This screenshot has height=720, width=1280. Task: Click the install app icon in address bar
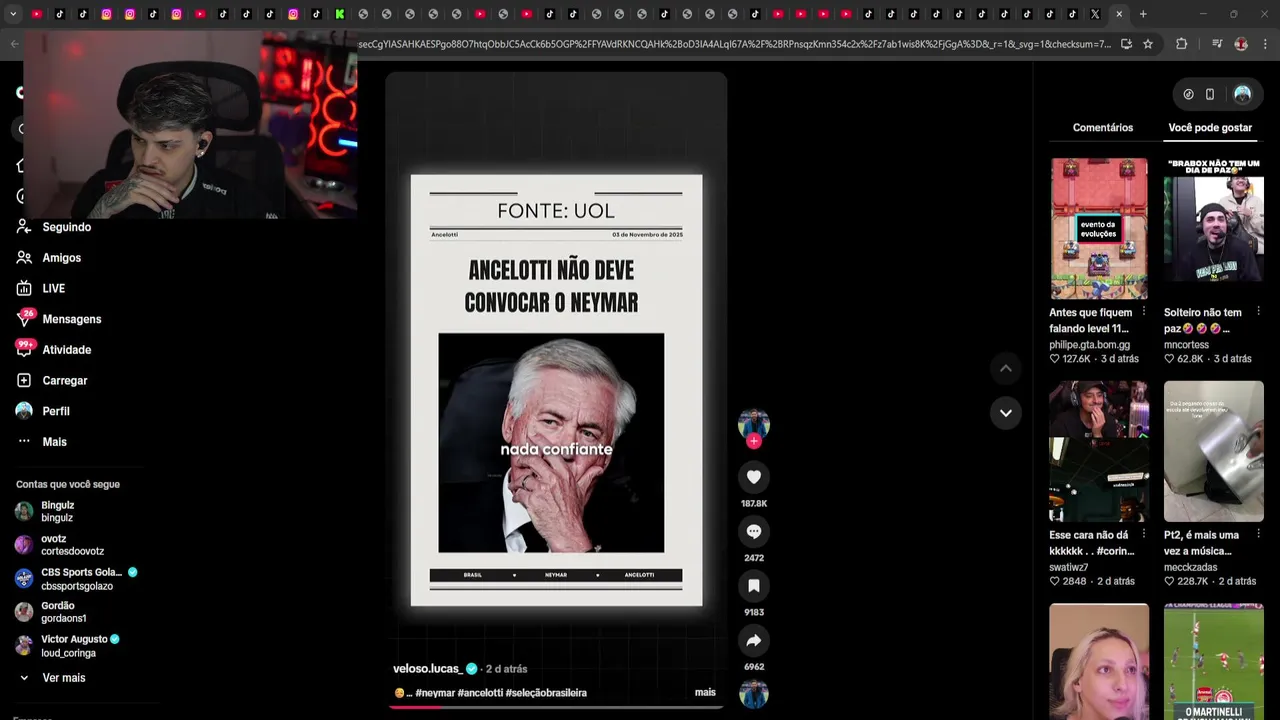(x=1126, y=44)
